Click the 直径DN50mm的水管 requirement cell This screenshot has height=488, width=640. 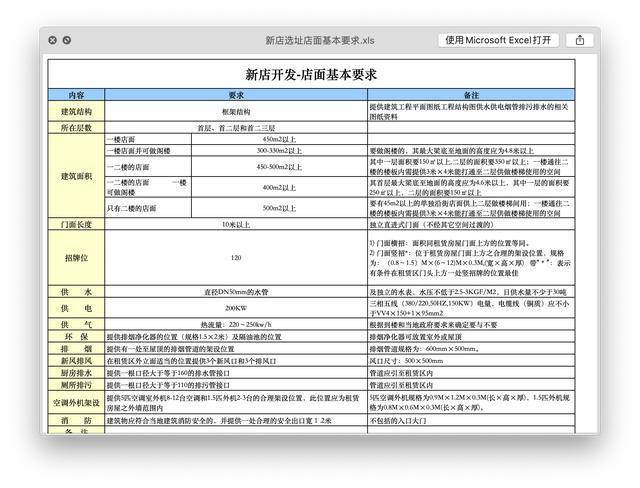(x=236, y=291)
